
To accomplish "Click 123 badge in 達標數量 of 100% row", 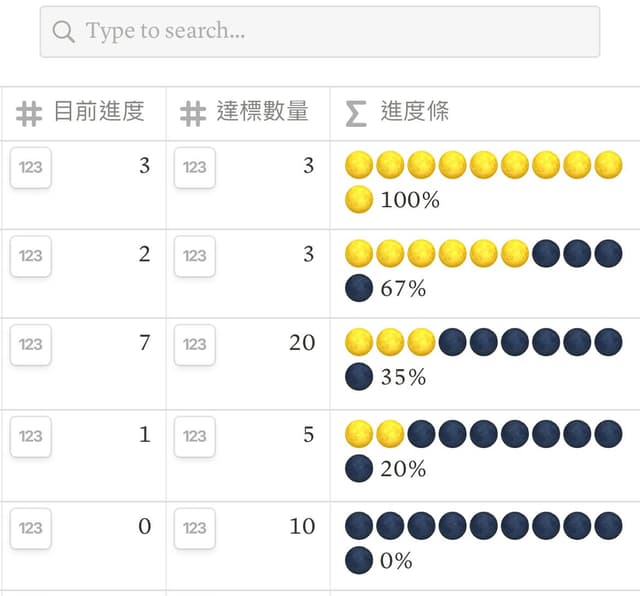I will (x=195, y=167).
